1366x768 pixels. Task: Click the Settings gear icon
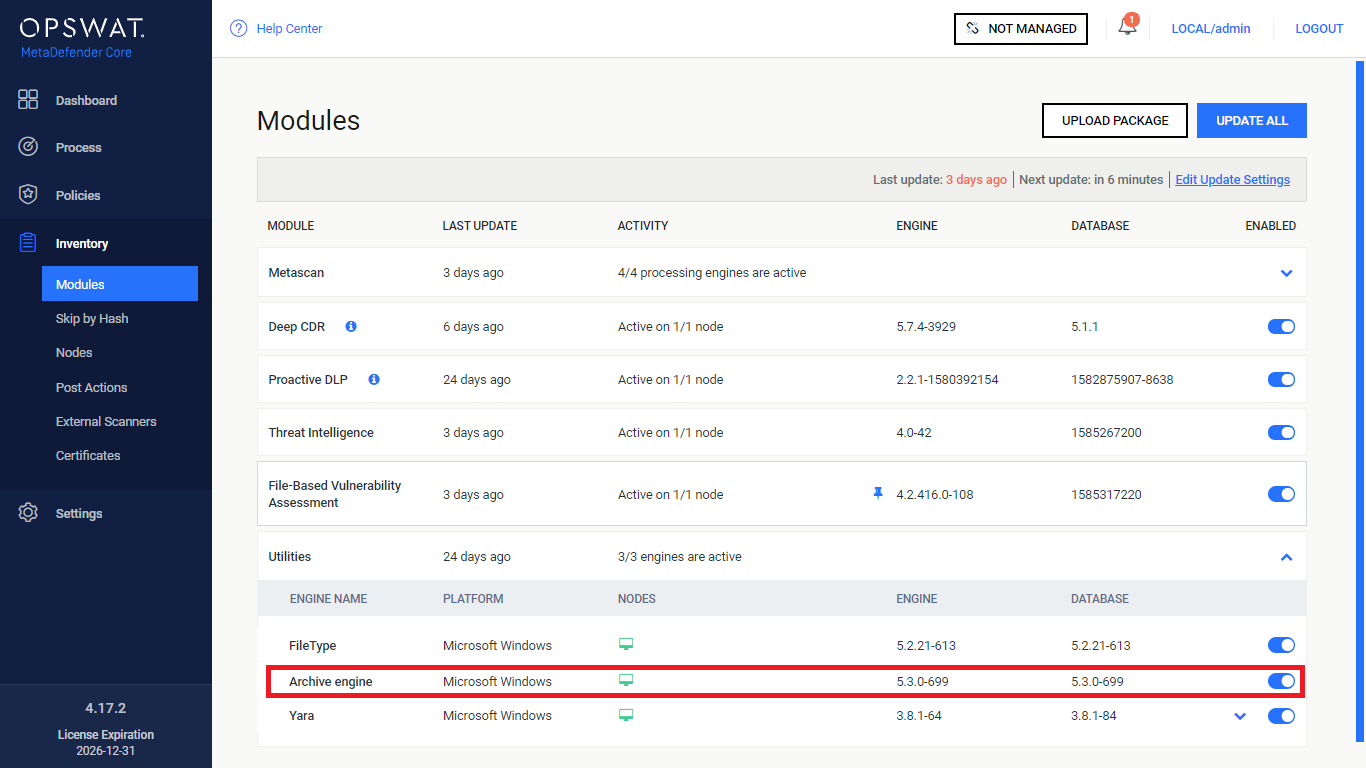tap(28, 513)
